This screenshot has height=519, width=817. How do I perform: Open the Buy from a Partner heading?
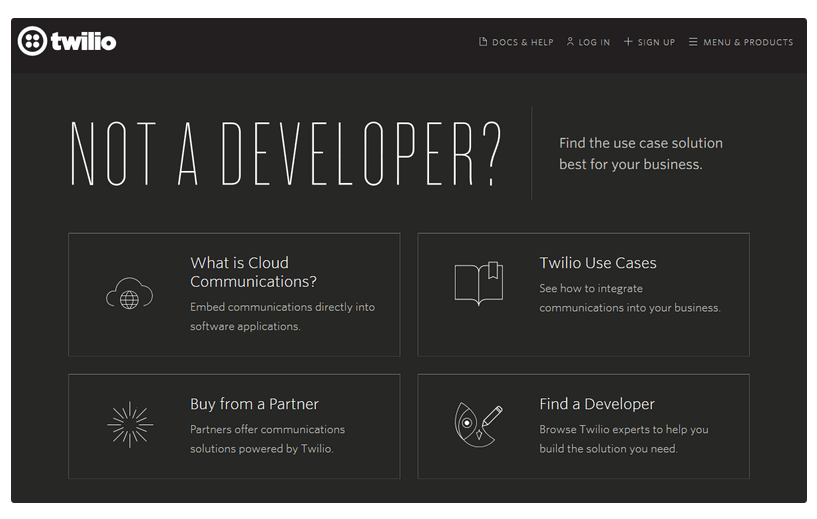coord(254,404)
